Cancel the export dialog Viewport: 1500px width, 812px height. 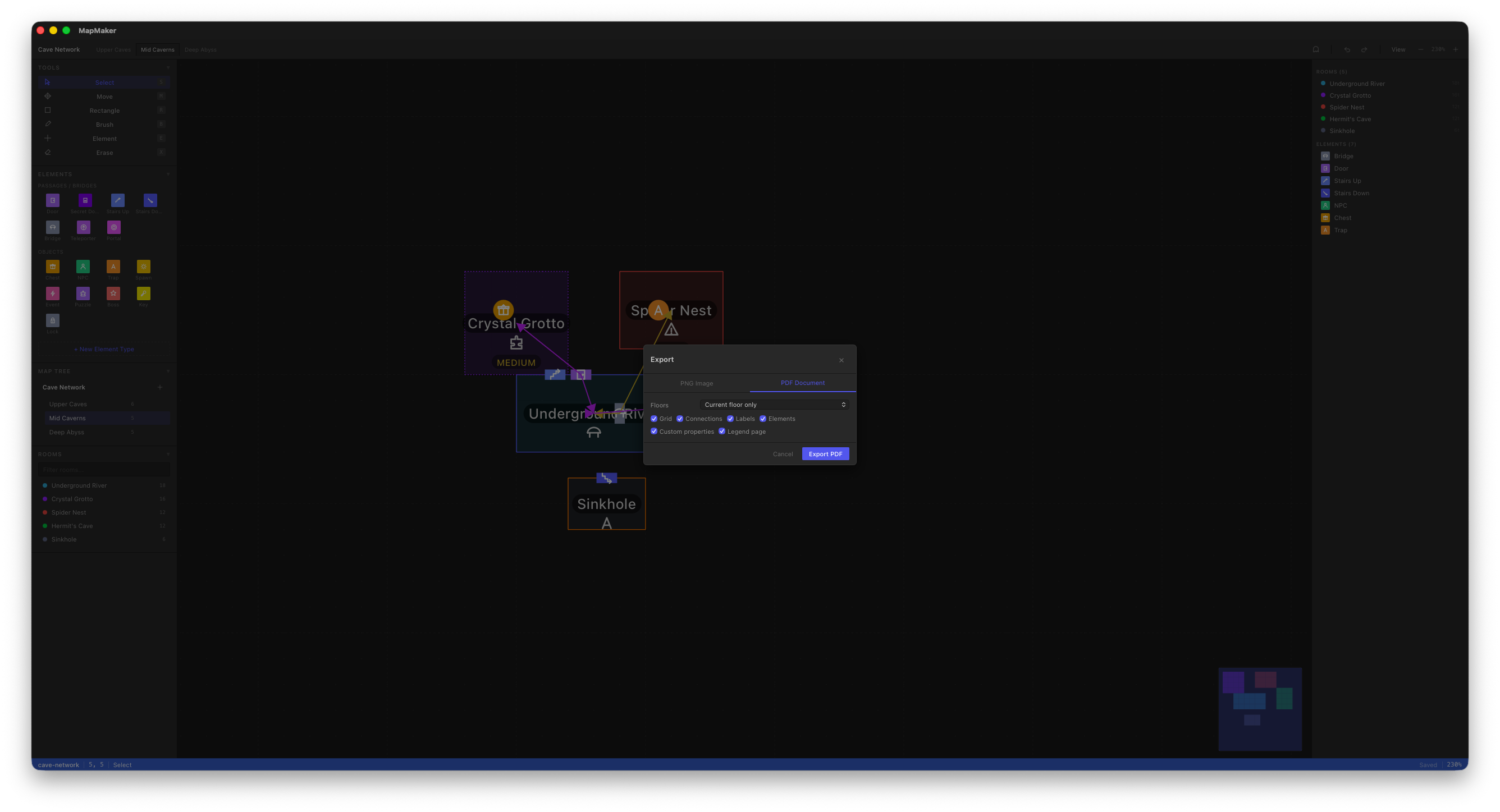783,455
